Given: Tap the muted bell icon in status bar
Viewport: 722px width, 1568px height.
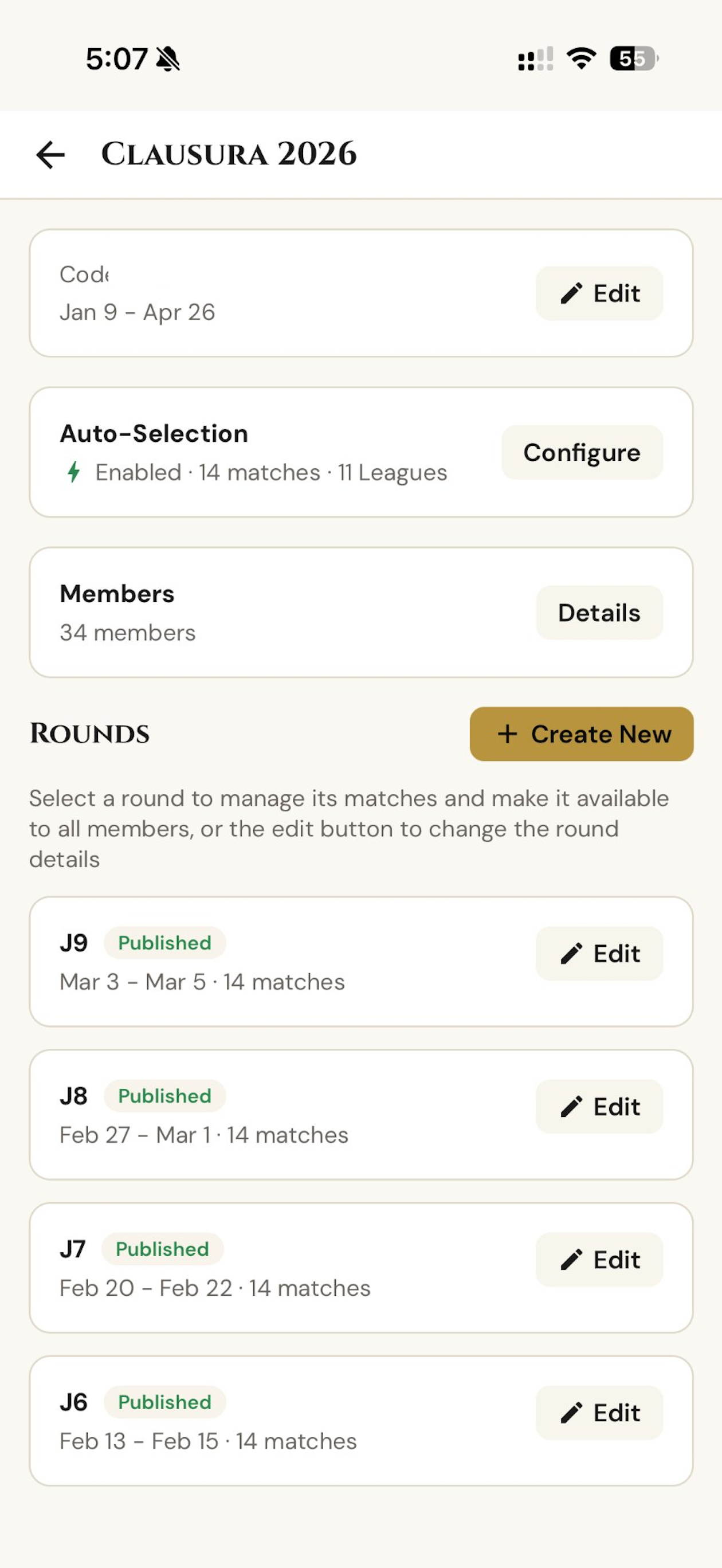Looking at the screenshot, I should coord(168,59).
